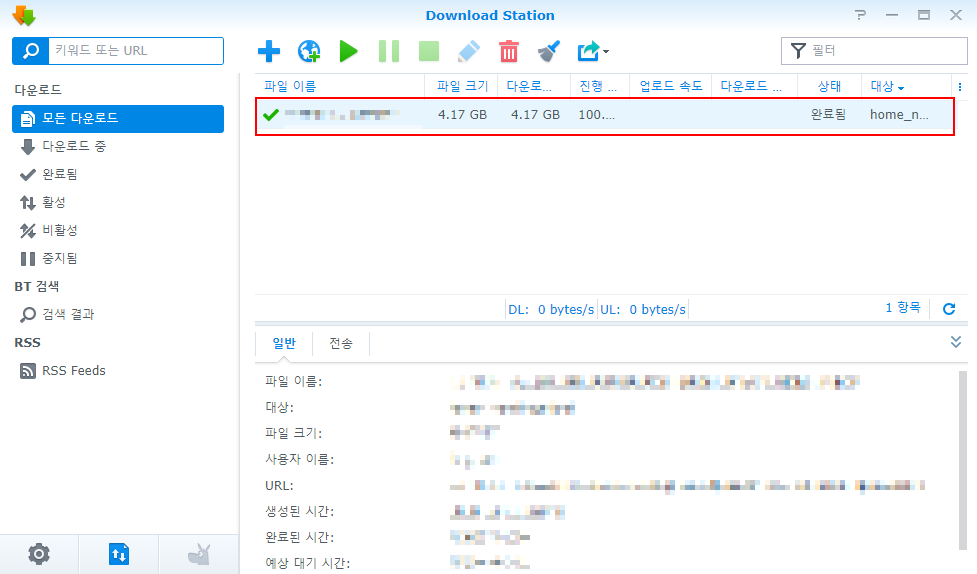Click the green checkmark status icon
Viewport: 977px width, 574px height.
coord(270,115)
